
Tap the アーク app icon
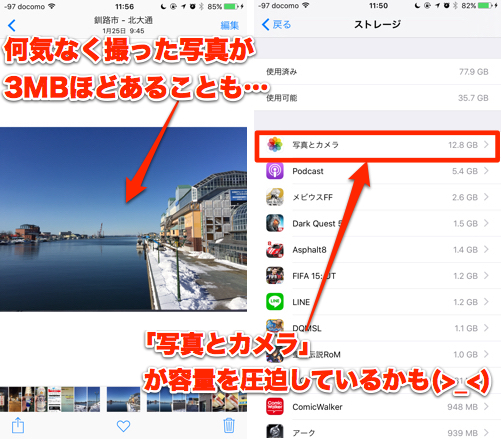click(x=275, y=431)
